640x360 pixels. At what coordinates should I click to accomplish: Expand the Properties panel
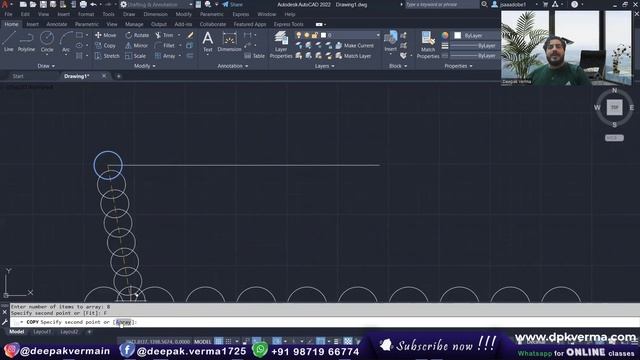click(458, 66)
